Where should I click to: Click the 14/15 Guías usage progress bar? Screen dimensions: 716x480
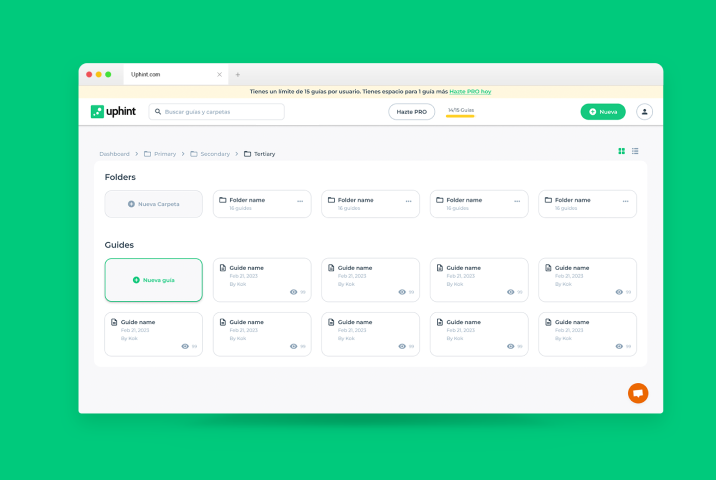click(x=460, y=116)
